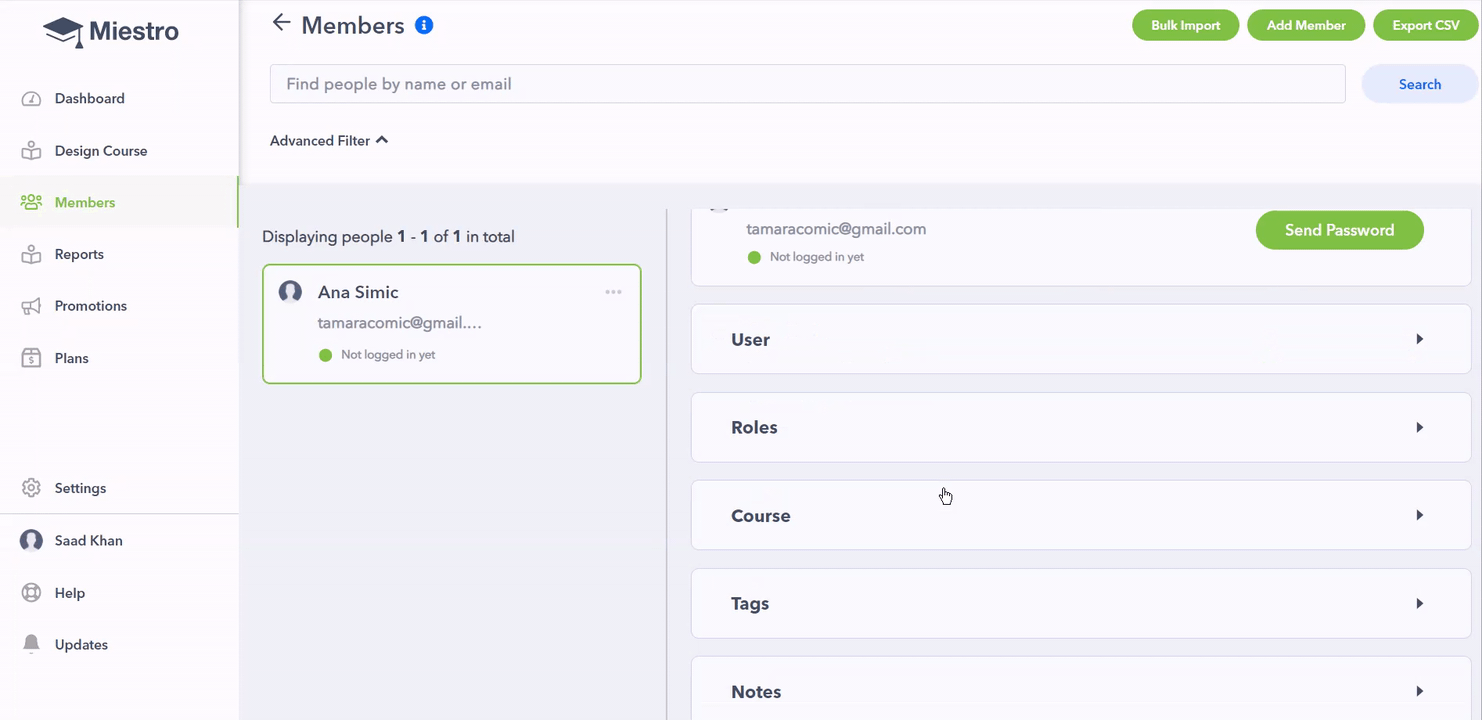Click the Send Password button

[x=1339, y=230]
